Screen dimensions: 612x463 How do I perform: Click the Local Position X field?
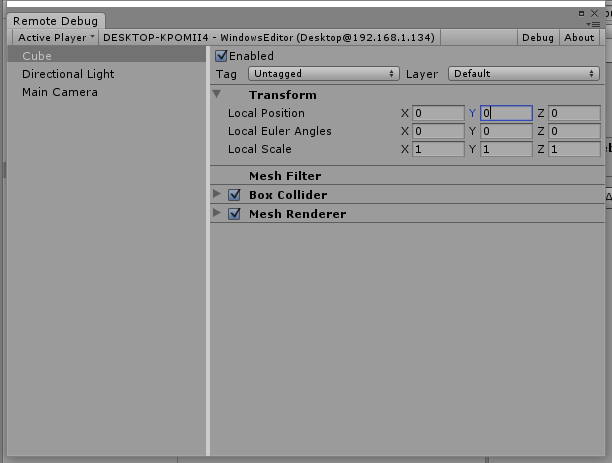pyautogui.click(x=438, y=113)
